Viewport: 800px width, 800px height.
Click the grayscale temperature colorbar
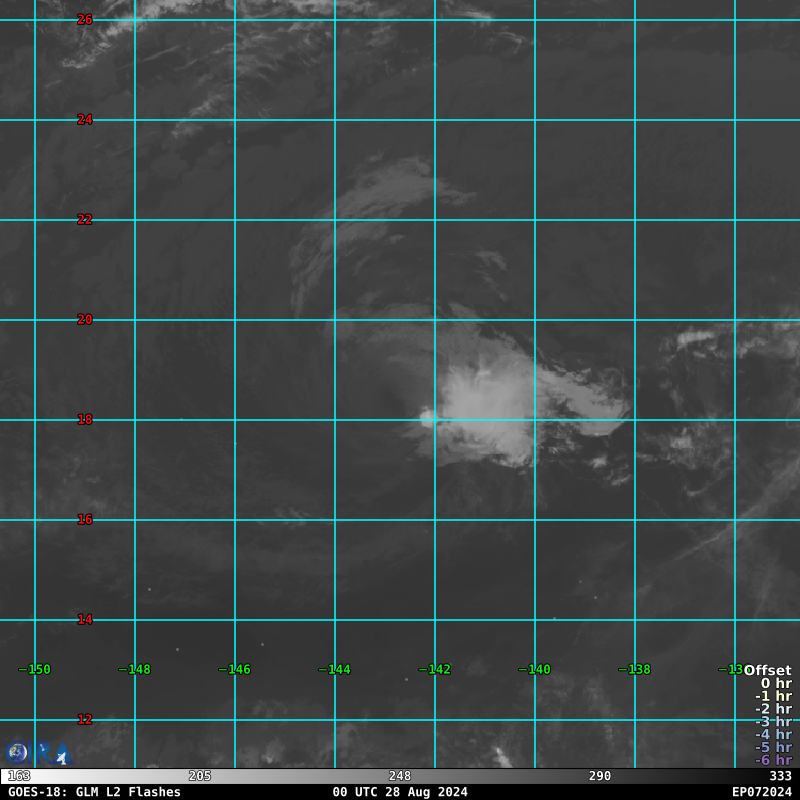point(400,776)
